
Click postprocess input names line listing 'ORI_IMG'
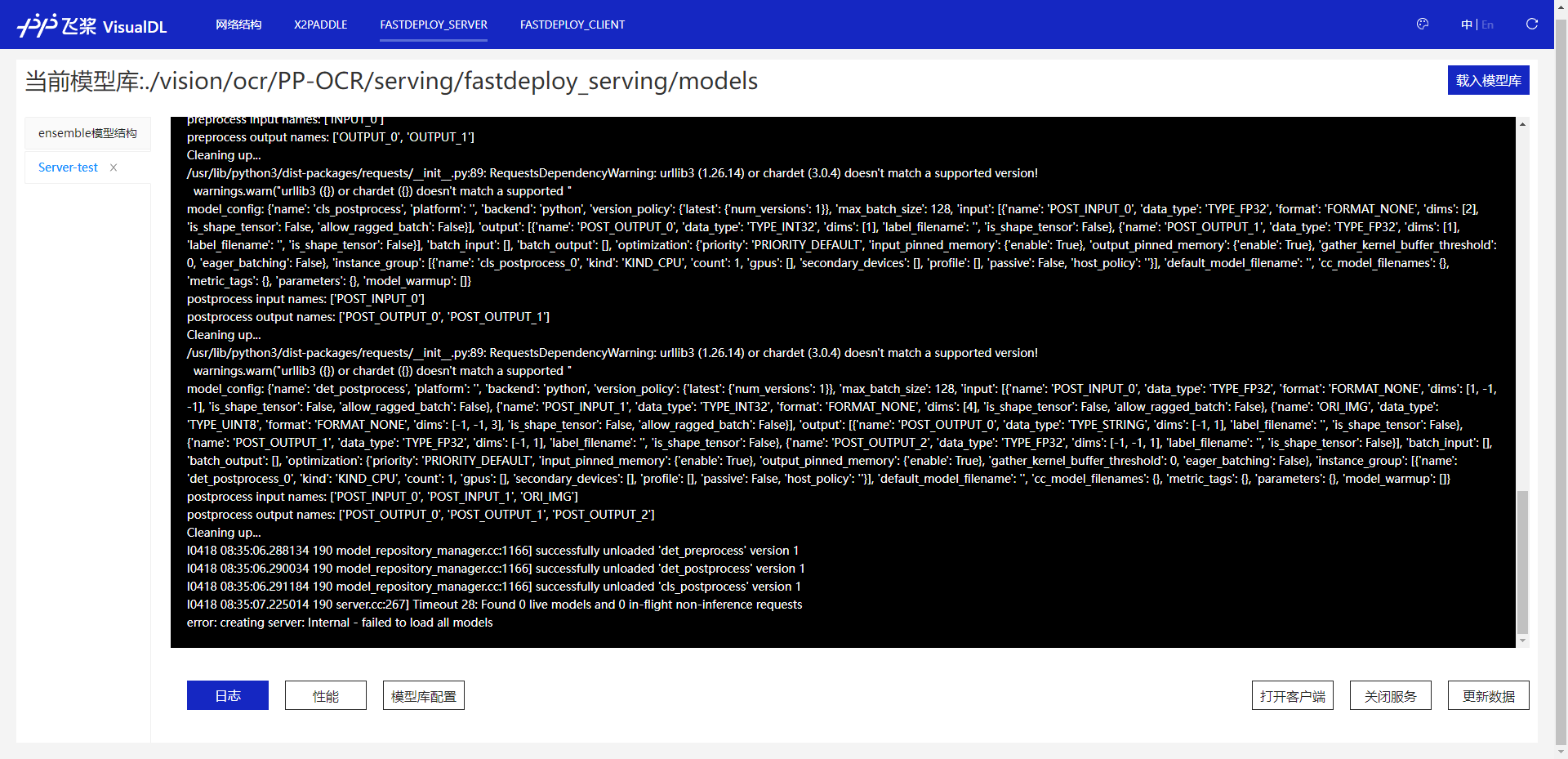pyautogui.click(x=382, y=497)
